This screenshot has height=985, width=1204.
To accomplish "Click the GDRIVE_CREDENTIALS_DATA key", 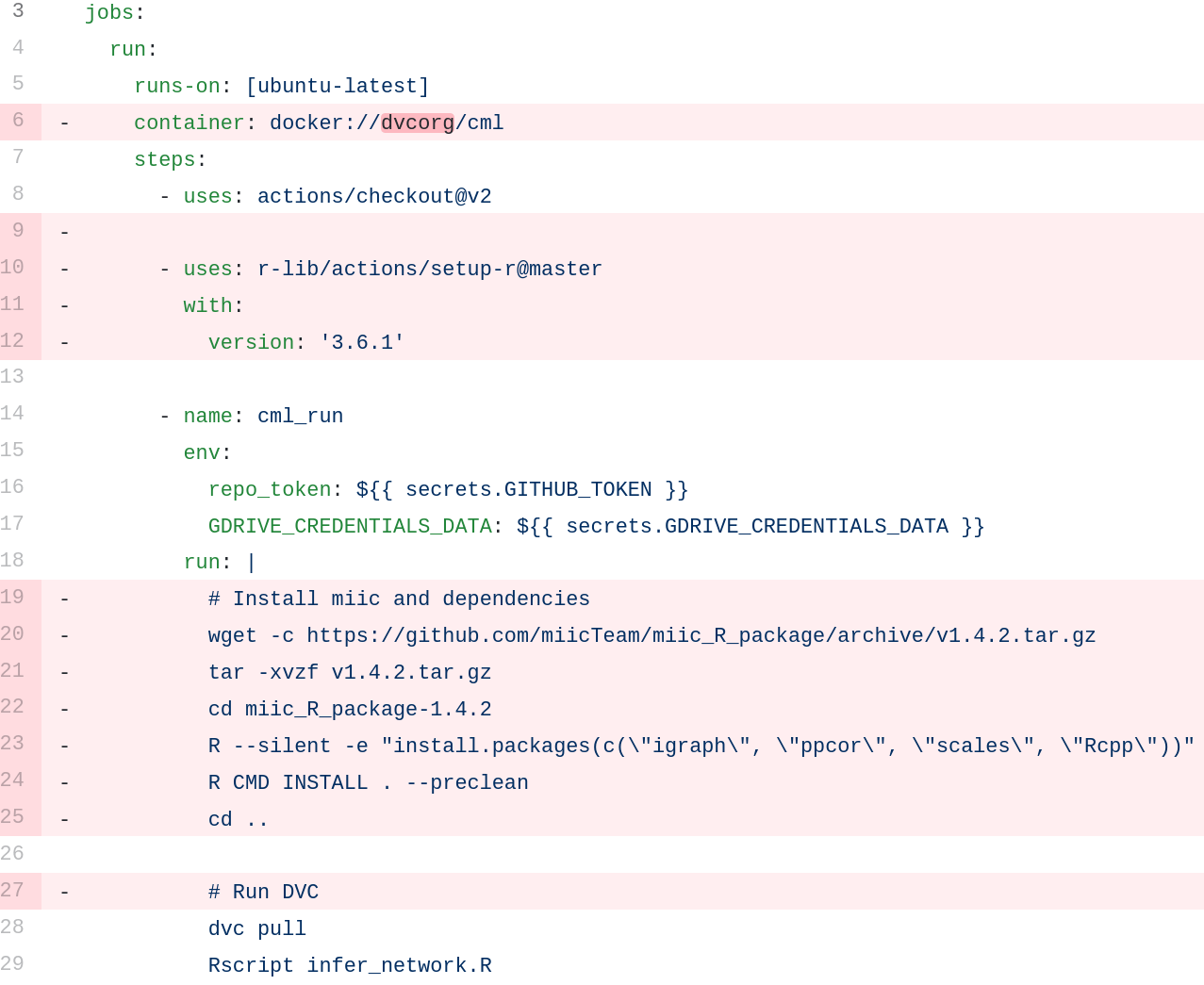I will coord(350,527).
